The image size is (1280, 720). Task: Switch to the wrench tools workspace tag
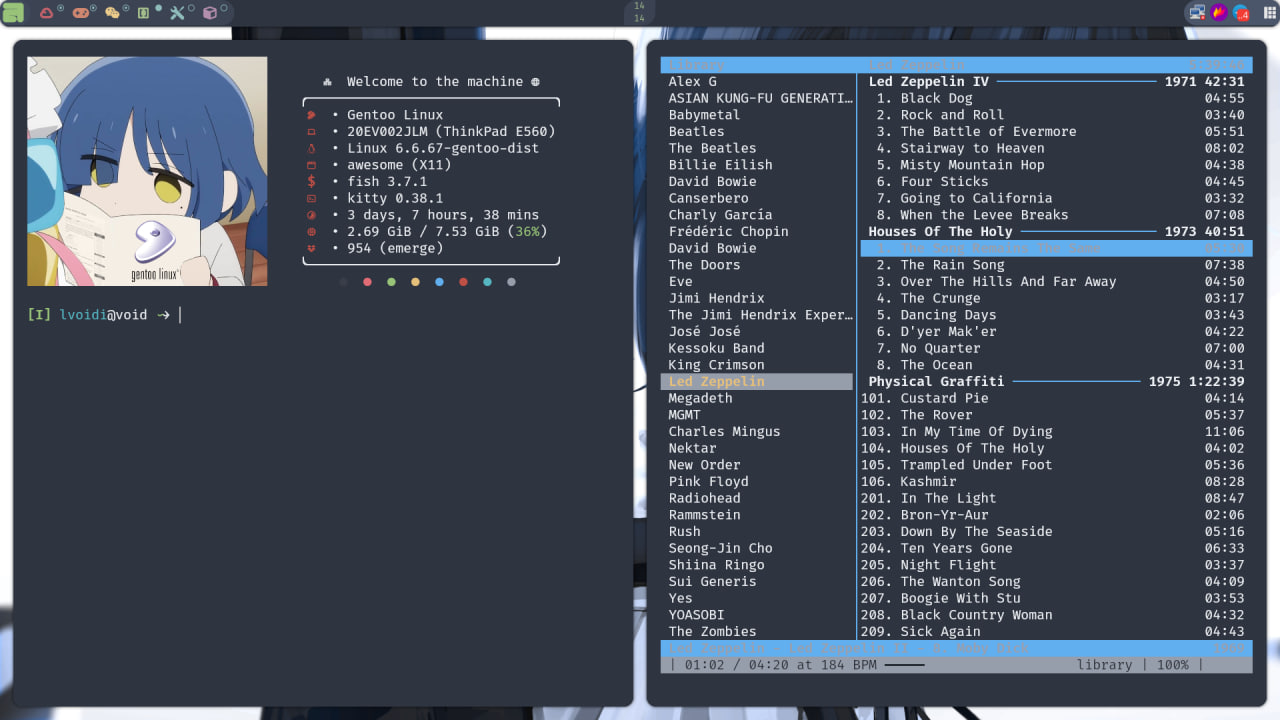pos(177,13)
